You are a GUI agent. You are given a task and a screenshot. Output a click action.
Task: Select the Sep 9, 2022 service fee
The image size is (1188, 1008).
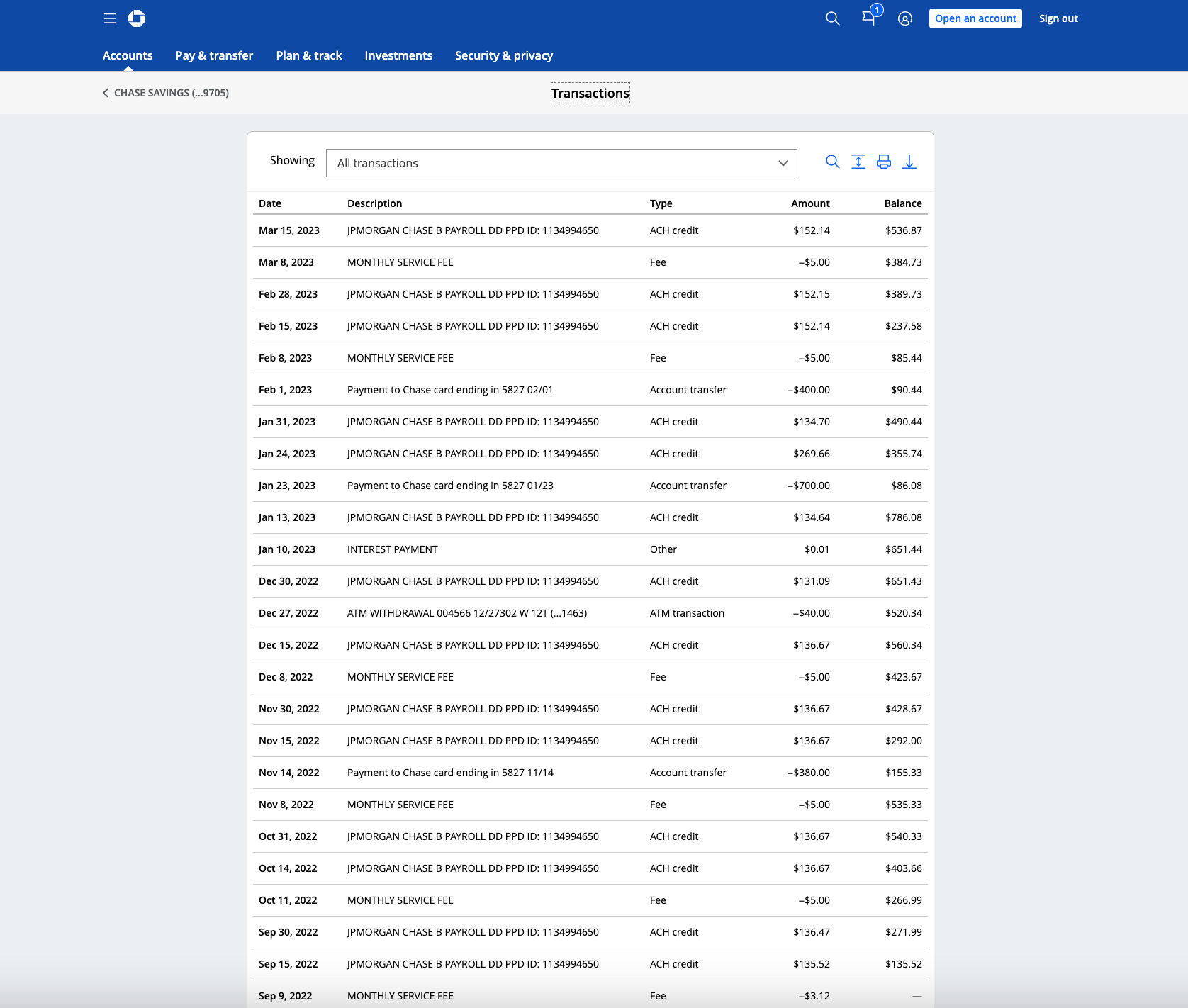590,995
